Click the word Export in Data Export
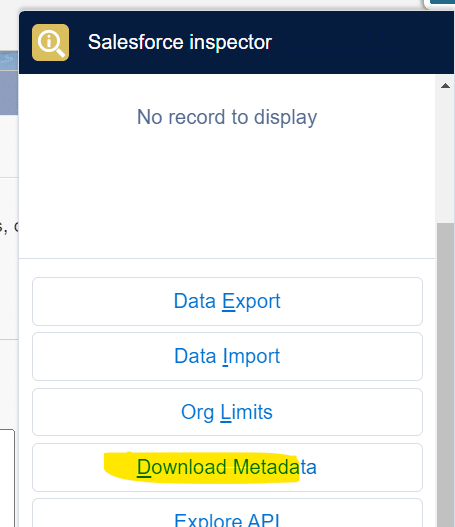Viewport: 455px width, 527px height. click(x=251, y=301)
